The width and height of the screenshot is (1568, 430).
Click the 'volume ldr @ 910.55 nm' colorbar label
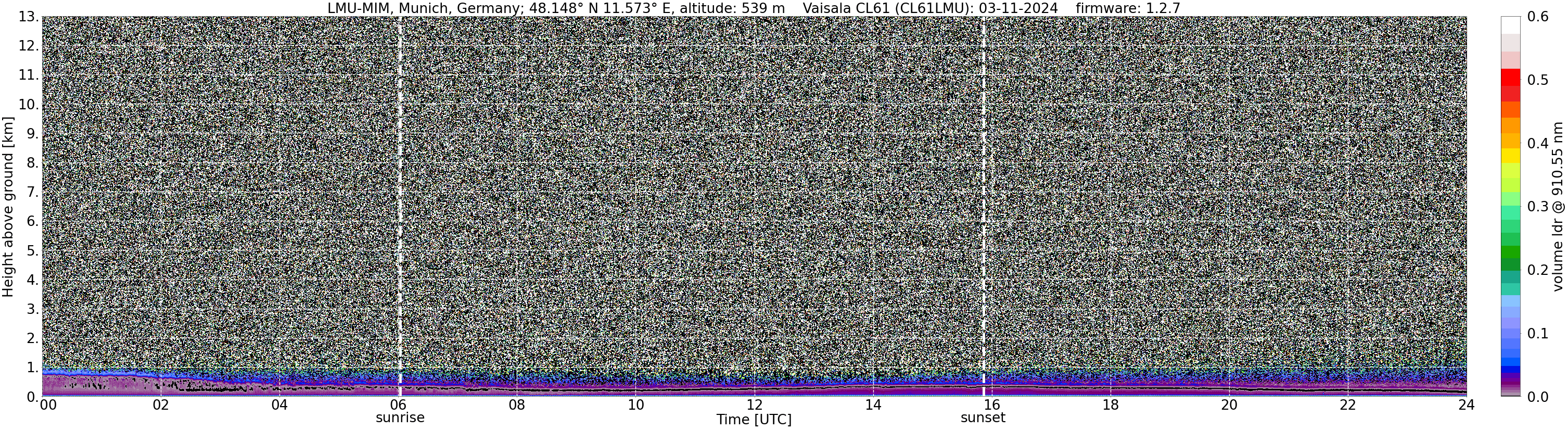1558,207
